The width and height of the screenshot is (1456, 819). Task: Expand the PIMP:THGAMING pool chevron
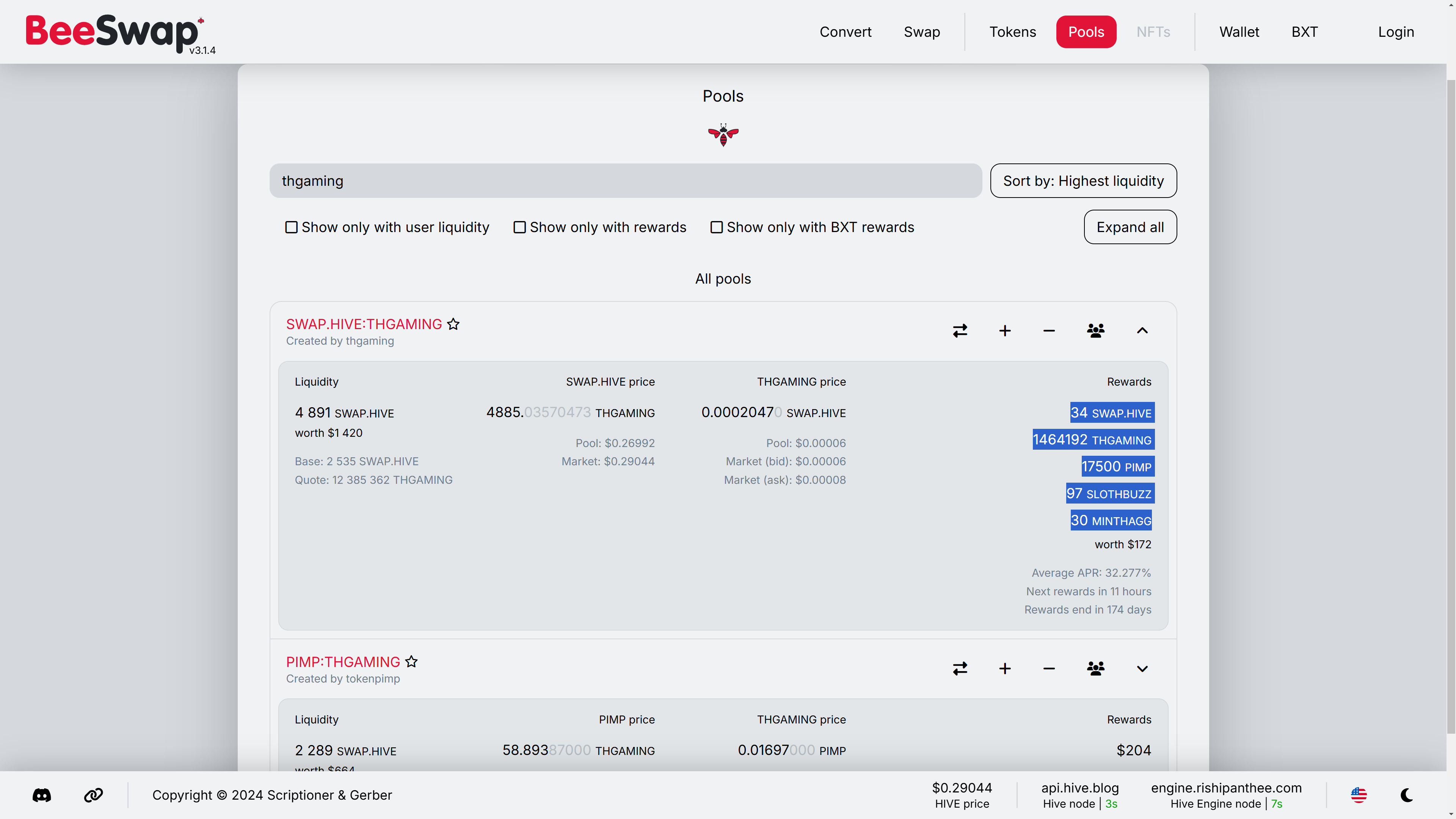(1142, 668)
